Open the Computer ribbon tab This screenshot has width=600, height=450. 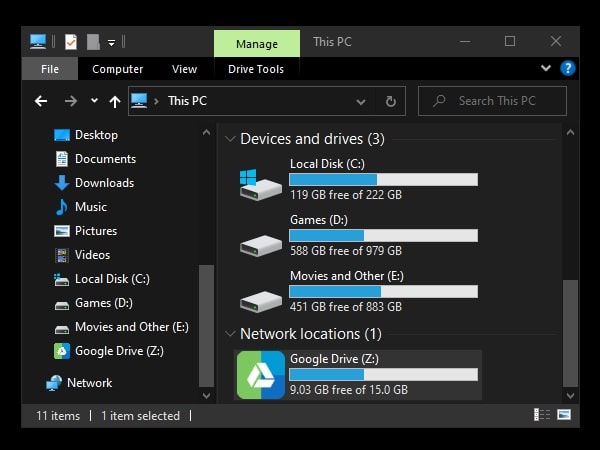[117, 69]
